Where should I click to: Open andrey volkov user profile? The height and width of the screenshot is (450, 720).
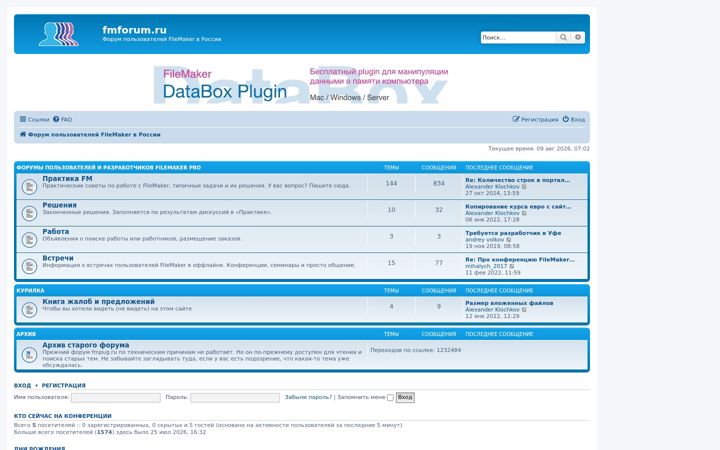pos(484,240)
